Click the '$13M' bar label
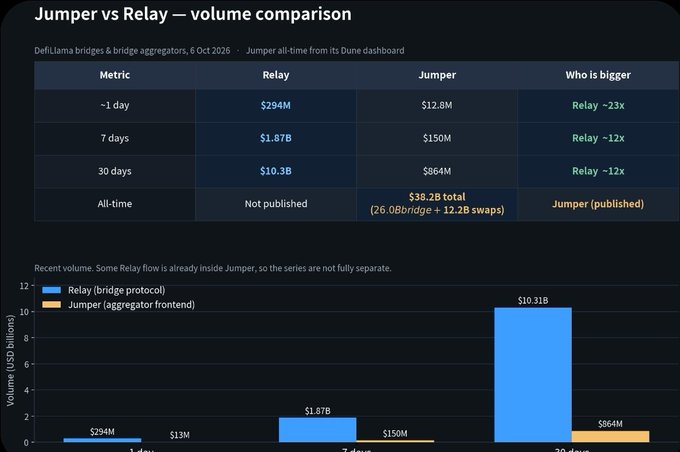 tap(180, 435)
